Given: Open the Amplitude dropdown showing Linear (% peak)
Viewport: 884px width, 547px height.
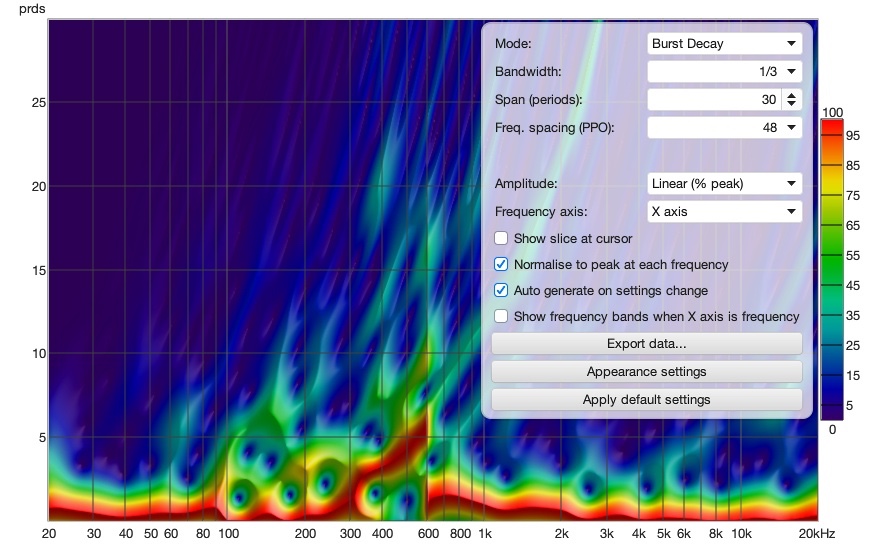Looking at the screenshot, I should (x=724, y=183).
